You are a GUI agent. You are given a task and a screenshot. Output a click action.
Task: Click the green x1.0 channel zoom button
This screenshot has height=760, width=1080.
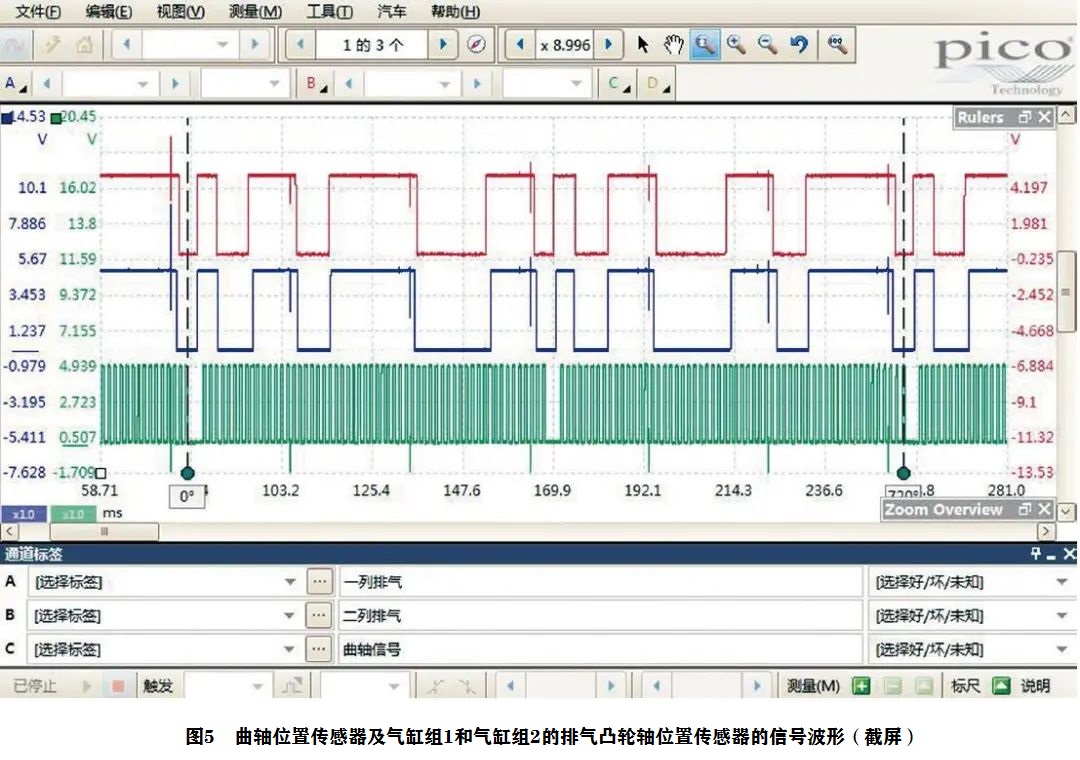click(x=72, y=514)
